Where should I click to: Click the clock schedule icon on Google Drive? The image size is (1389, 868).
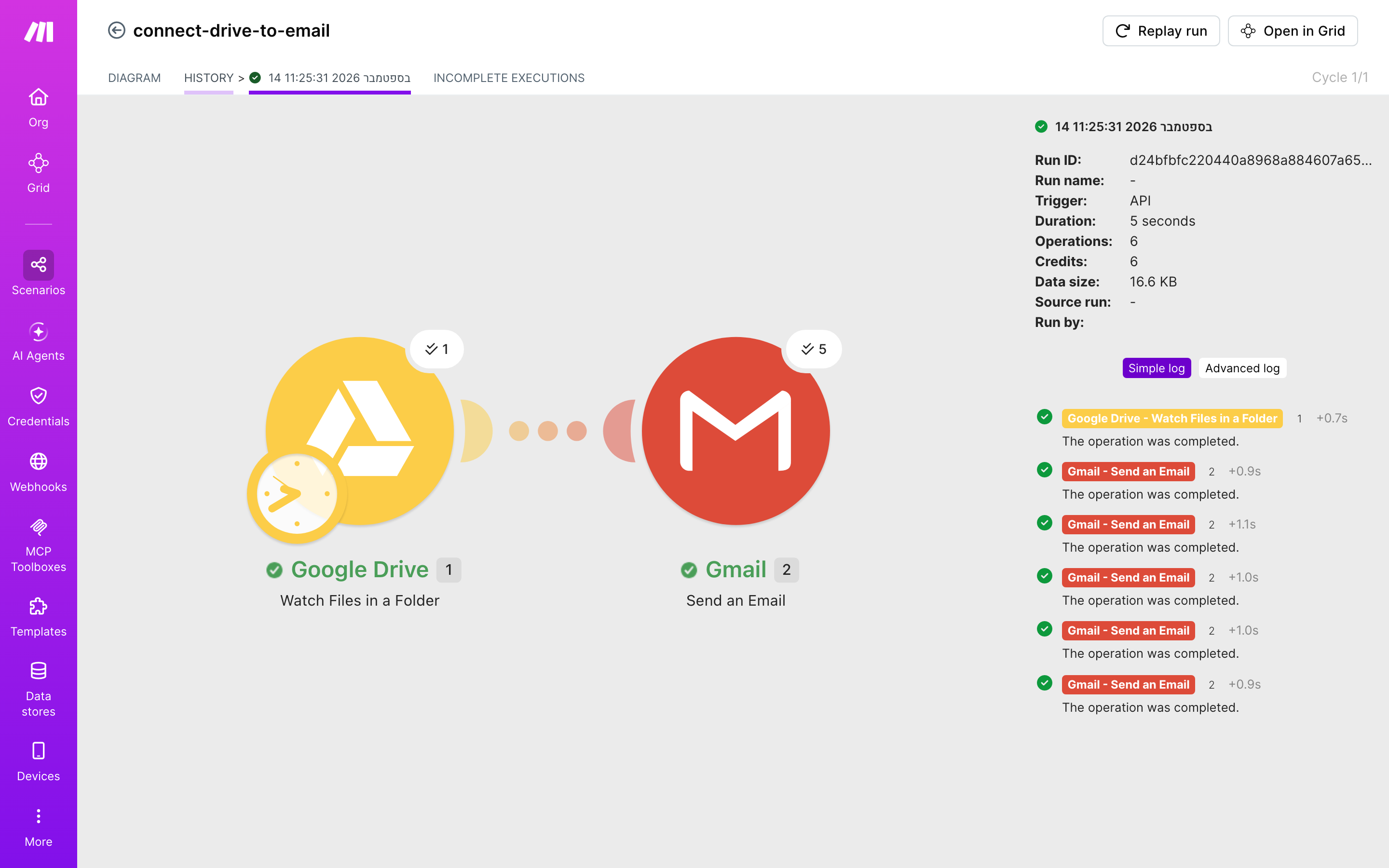click(x=297, y=494)
